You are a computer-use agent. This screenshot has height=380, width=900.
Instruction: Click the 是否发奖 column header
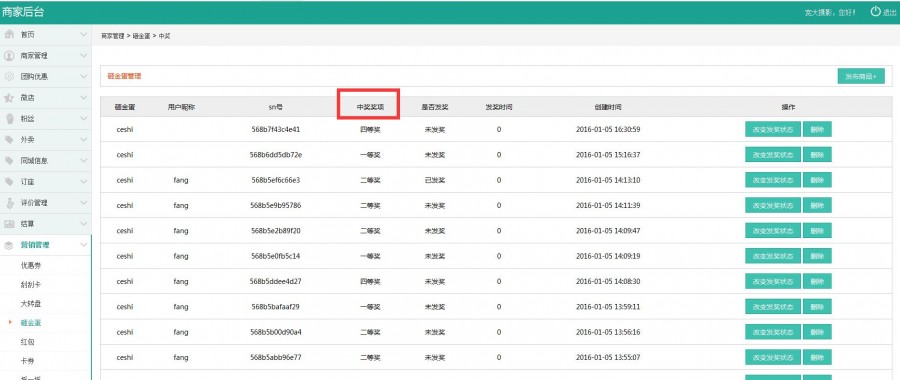click(x=435, y=107)
